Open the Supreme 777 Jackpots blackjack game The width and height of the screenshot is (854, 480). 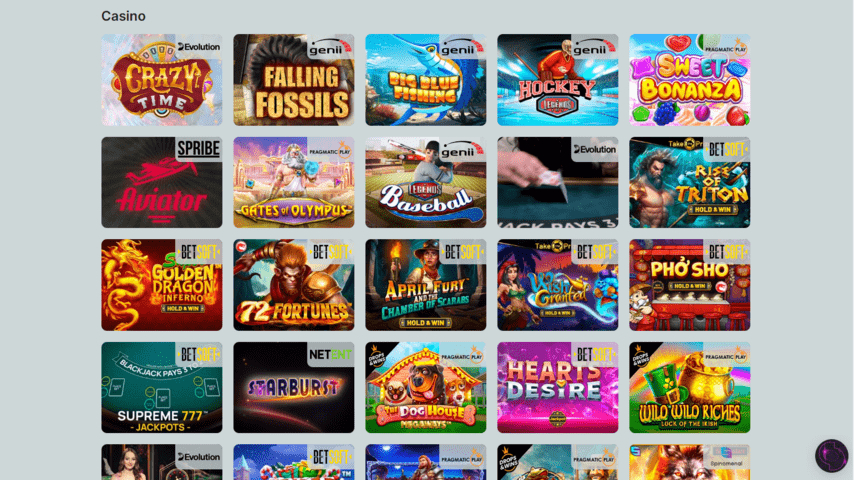pos(162,387)
